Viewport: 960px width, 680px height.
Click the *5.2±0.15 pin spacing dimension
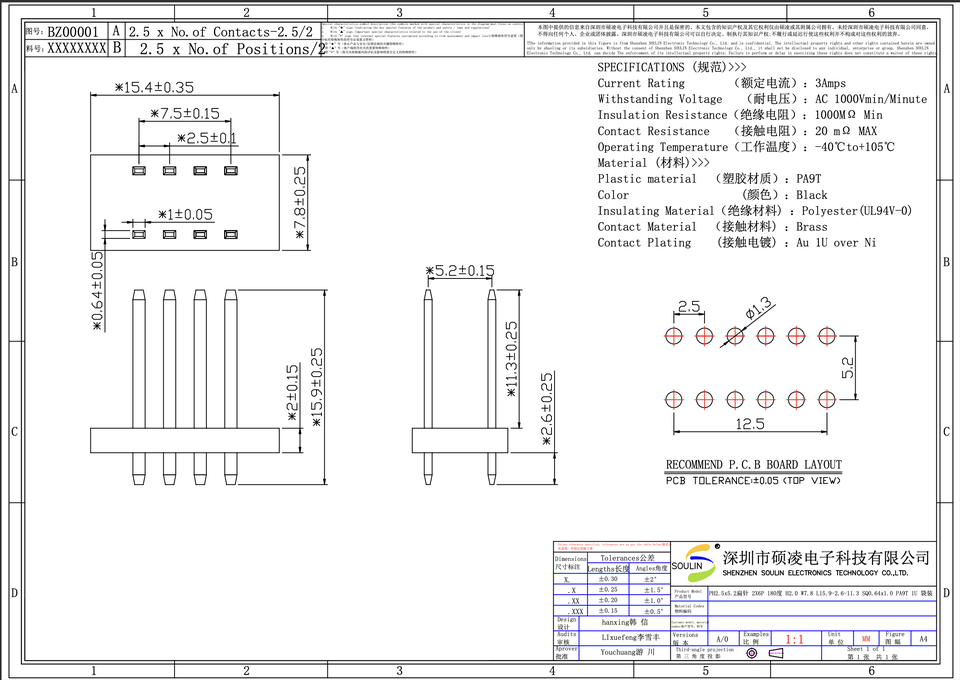pos(460,271)
